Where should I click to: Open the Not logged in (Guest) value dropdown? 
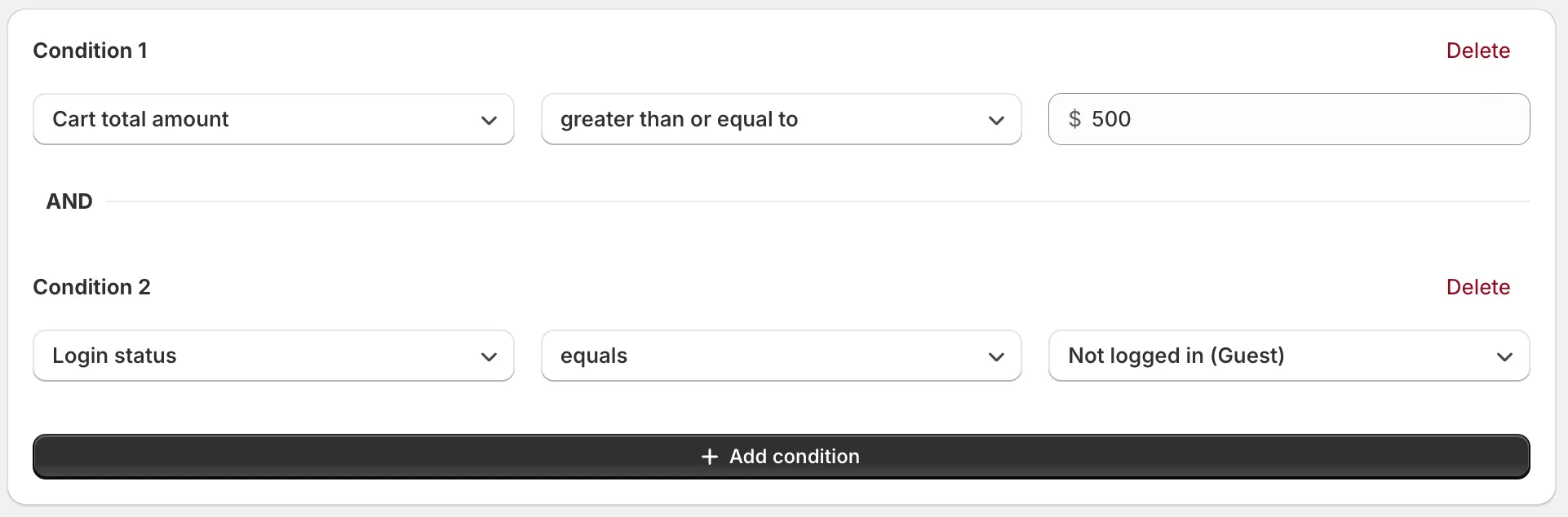[1288, 356]
